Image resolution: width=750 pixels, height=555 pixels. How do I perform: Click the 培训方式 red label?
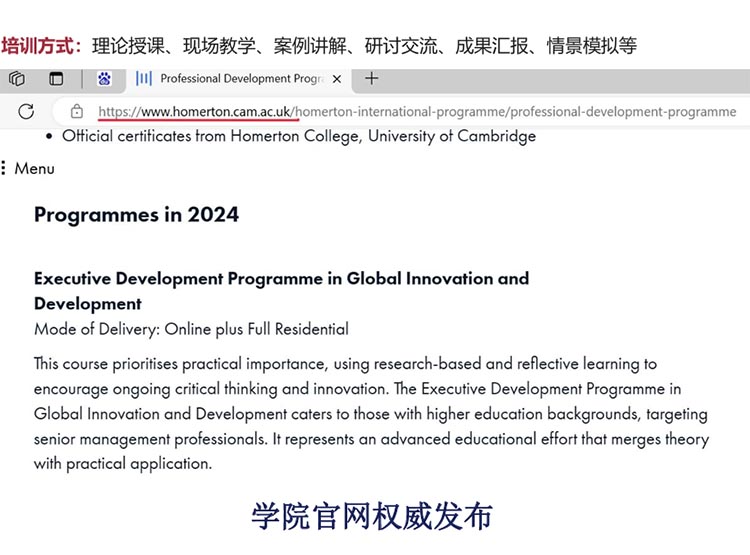(40, 46)
